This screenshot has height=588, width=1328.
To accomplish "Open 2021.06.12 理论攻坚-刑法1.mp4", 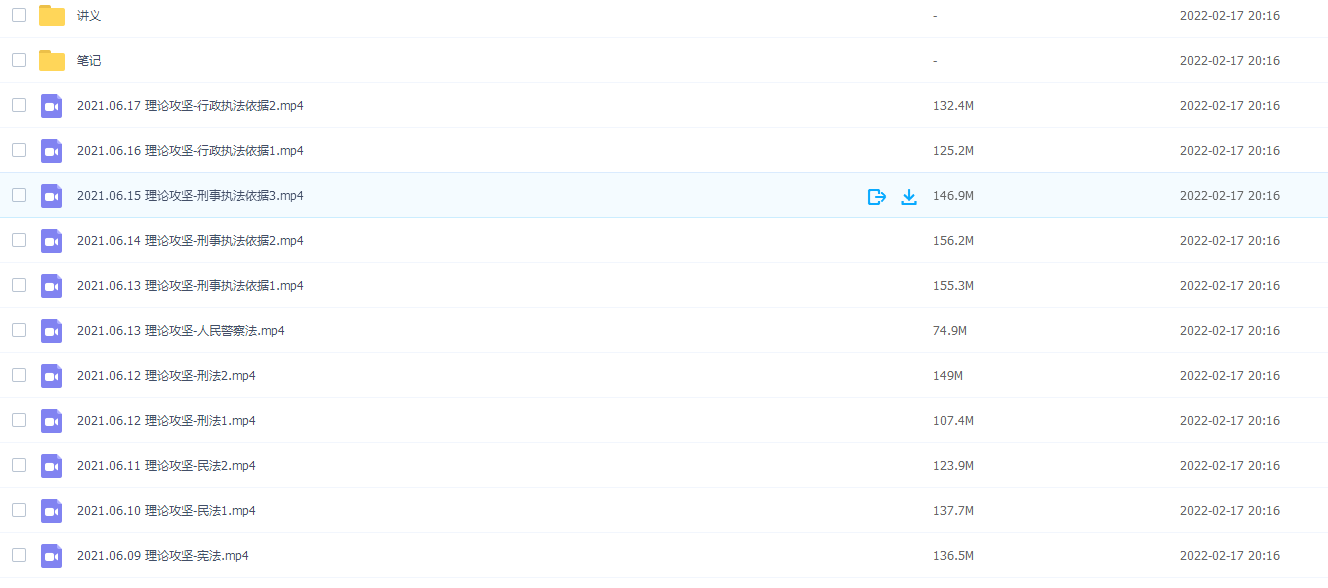I will [166, 421].
